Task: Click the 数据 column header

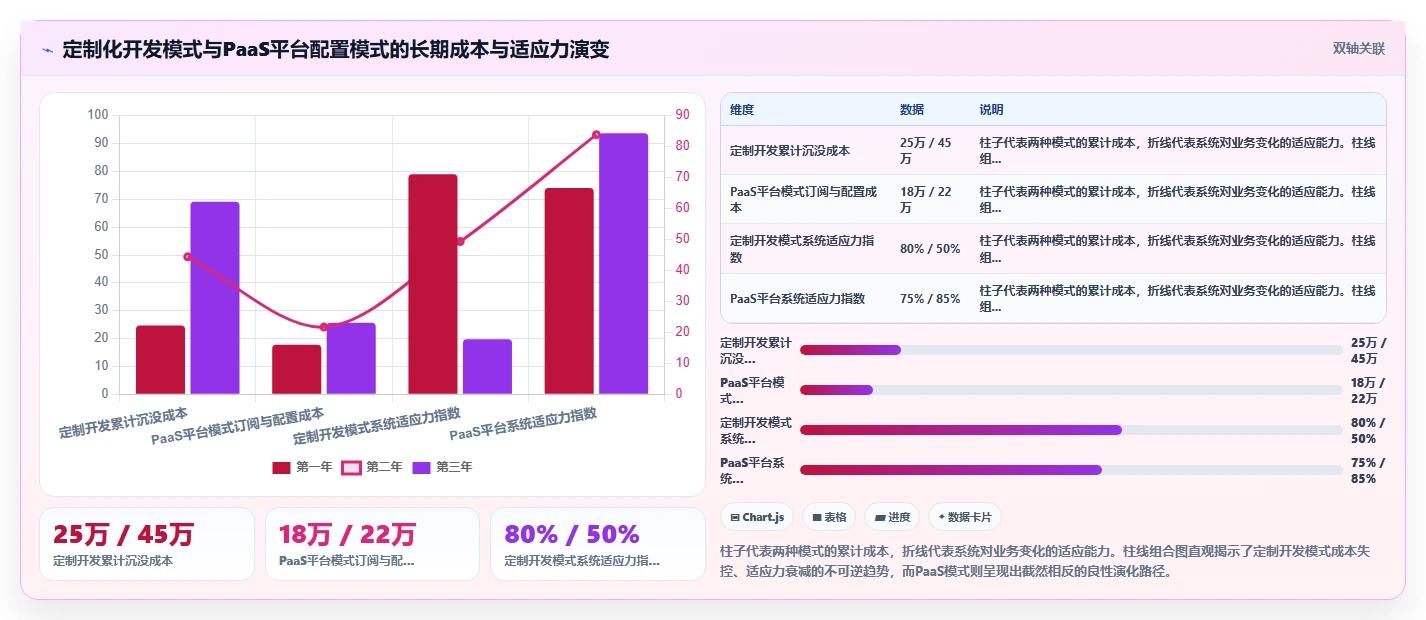Action: [912, 110]
